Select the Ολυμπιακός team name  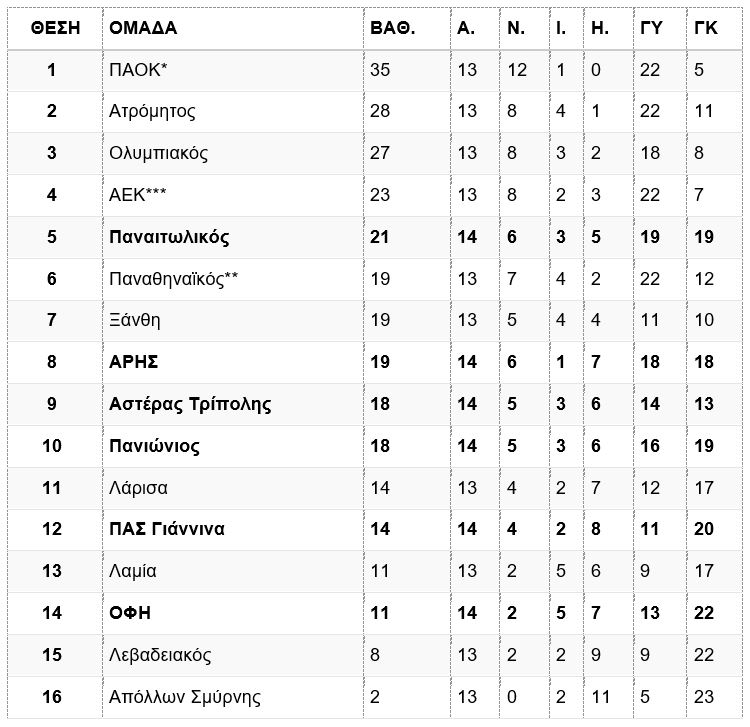[x=158, y=154]
